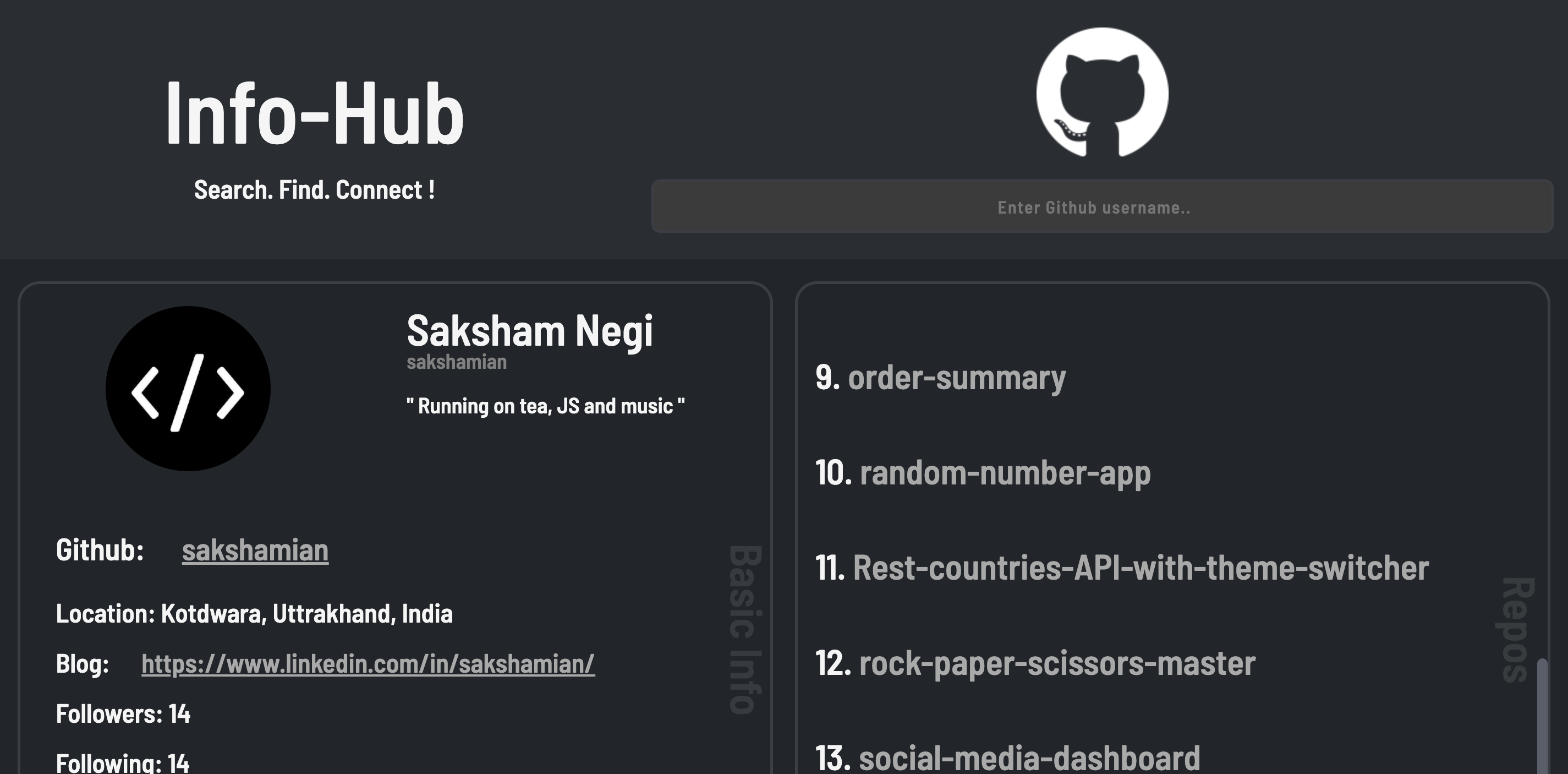Image resolution: width=1568 pixels, height=774 pixels.
Task: Click the tea and JS bio quote
Action: 547,406
